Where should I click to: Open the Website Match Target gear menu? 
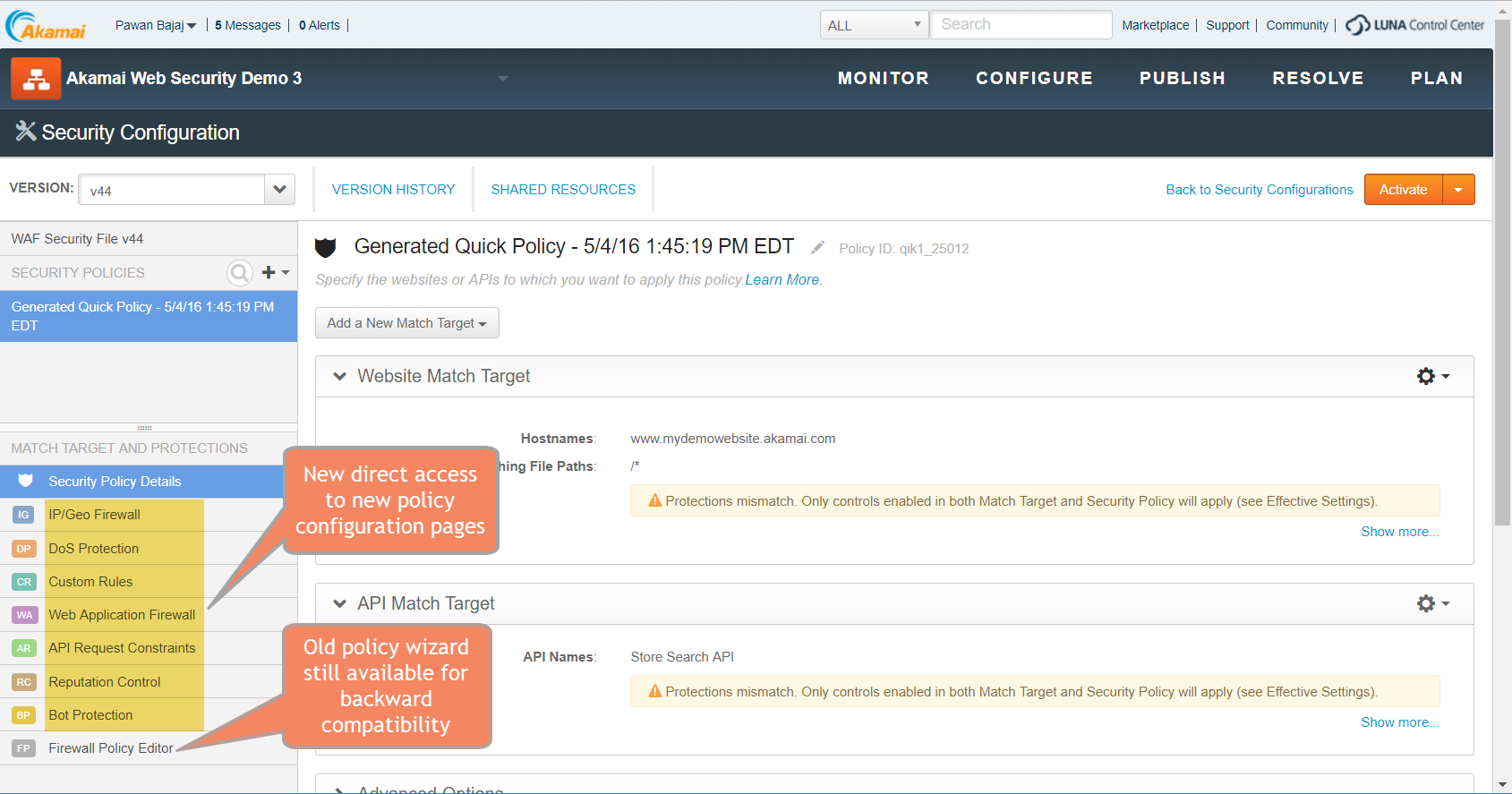[1431, 376]
